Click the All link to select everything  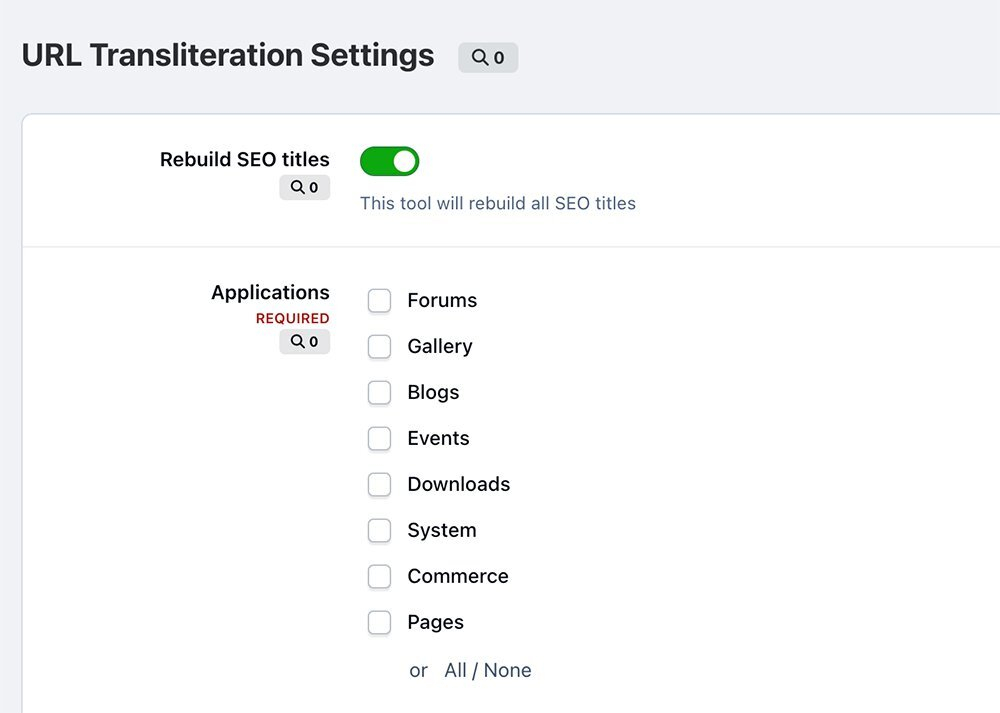455,670
